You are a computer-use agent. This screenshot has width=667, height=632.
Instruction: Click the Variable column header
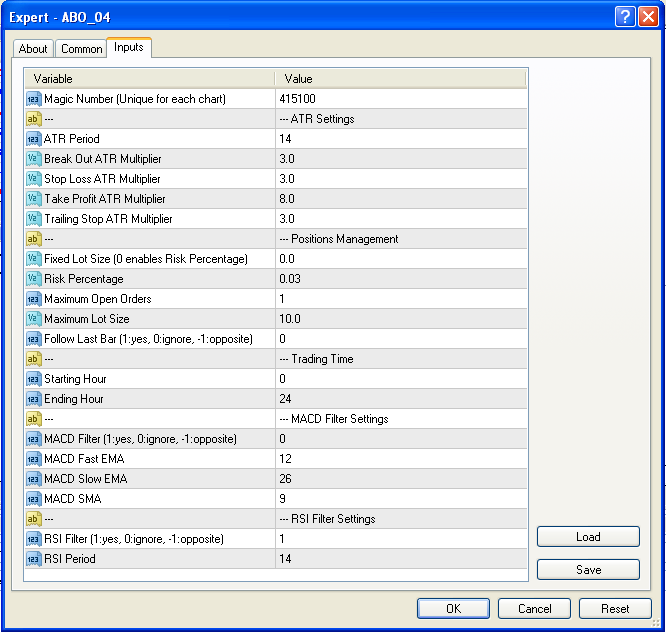(x=150, y=79)
